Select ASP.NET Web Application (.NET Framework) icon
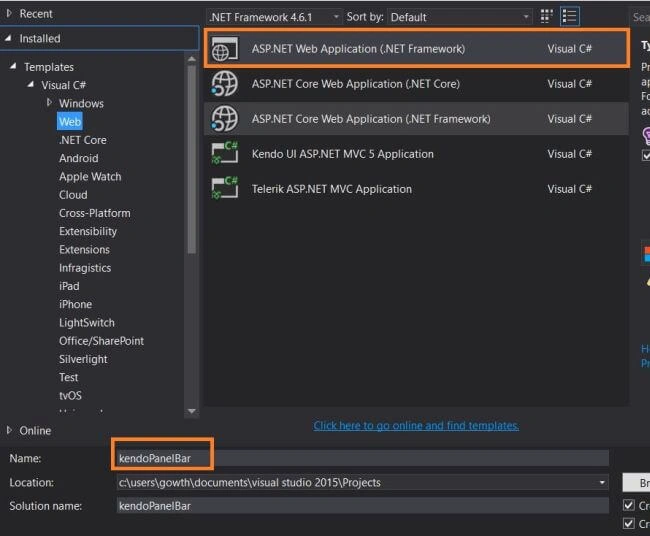This screenshot has width=650, height=536. pos(225,49)
